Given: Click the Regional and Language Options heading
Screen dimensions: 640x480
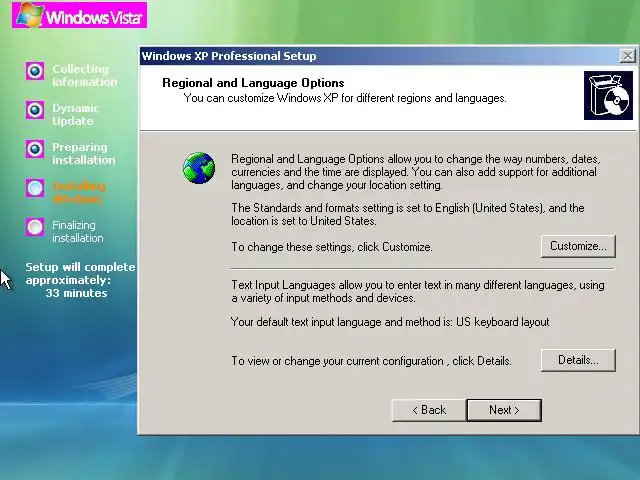Looking at the screenshot, I should pos(253,83).
